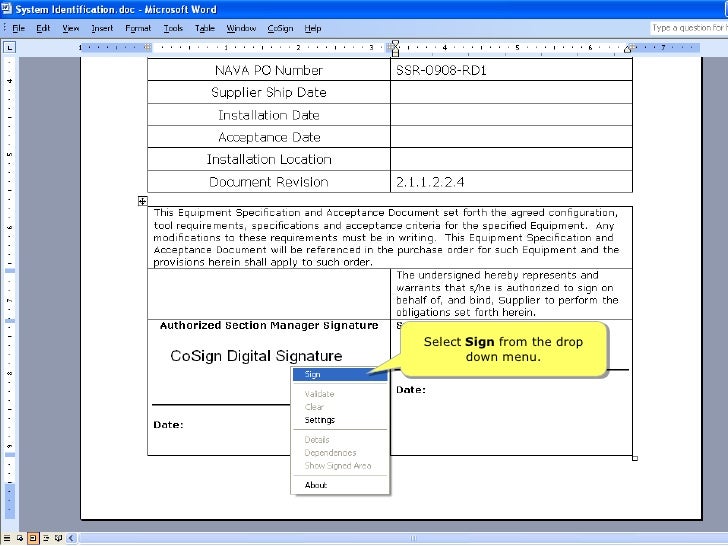The width and height of the screenshot is (728, 546).
Task: Click the empty Installation Location value cell
Action: [x=511, y=159]
